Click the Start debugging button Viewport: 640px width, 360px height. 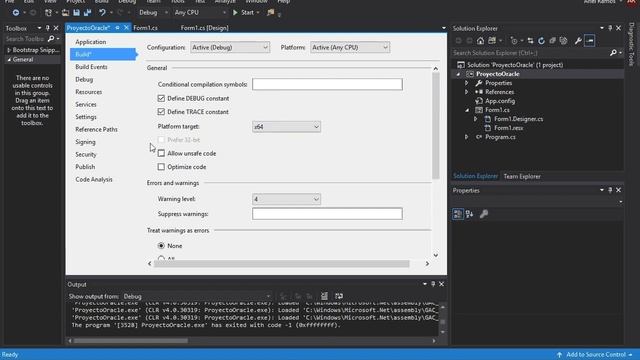(244, 13)
